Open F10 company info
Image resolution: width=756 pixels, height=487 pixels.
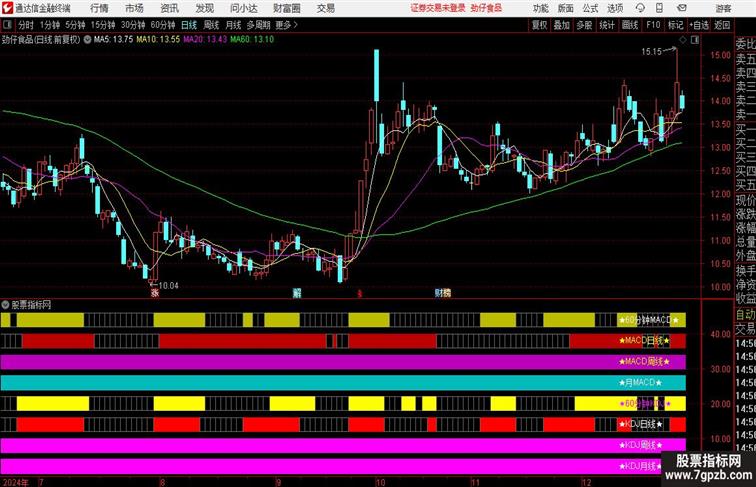pyautogui.click(x=653, y=25)
